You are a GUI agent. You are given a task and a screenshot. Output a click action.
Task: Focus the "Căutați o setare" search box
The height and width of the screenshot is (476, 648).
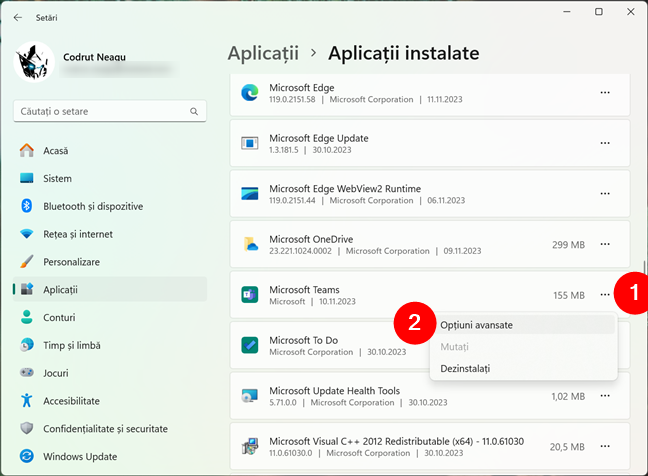pyautogui.click(x=110, y=111)
